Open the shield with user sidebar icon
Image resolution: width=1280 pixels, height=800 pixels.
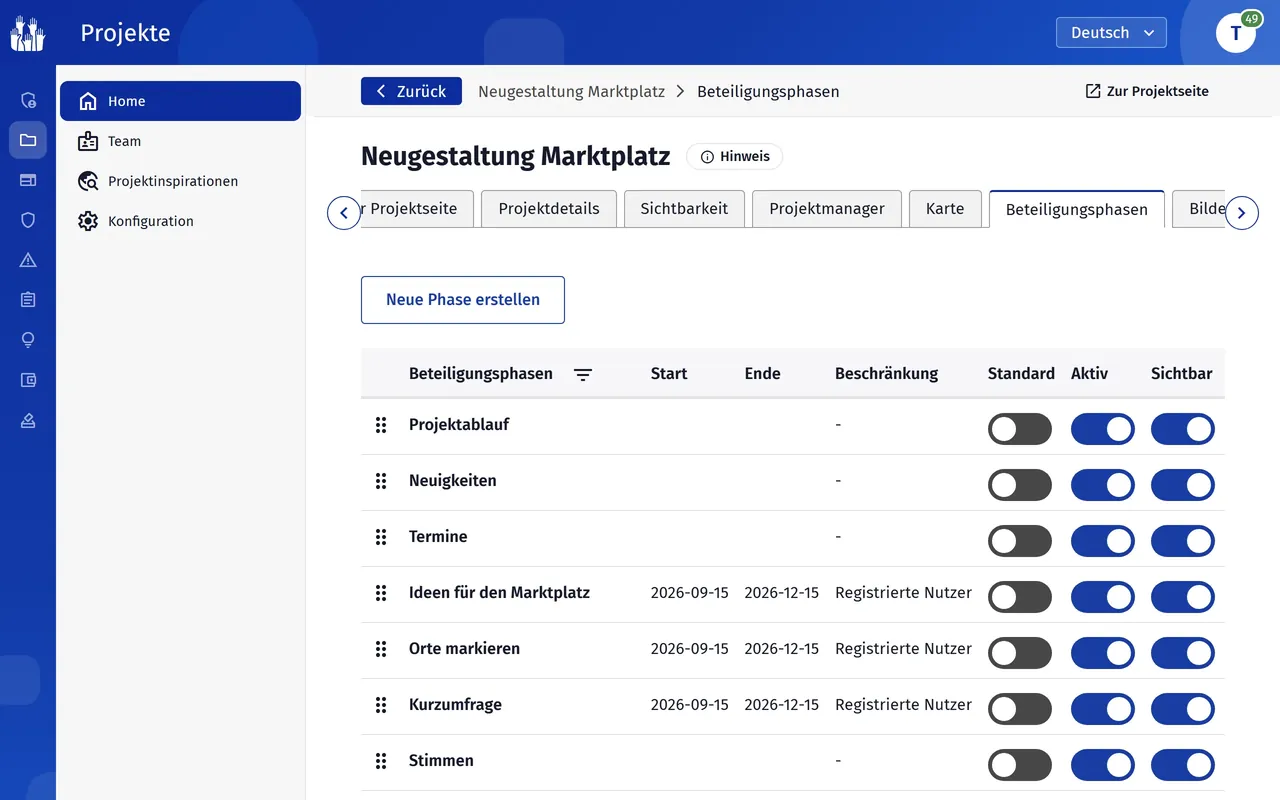pos(28,100)
